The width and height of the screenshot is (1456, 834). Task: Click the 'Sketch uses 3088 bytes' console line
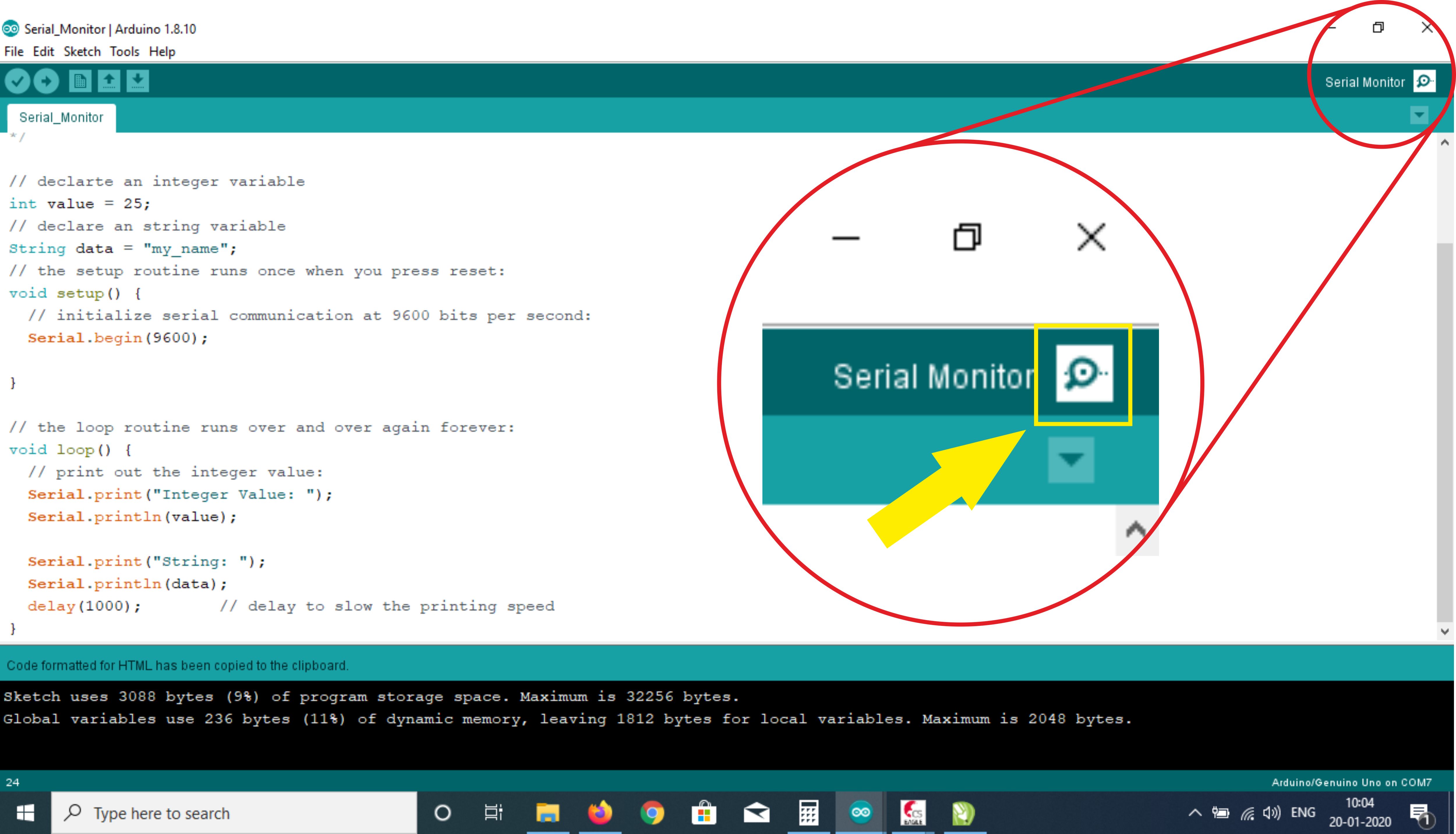371,697
